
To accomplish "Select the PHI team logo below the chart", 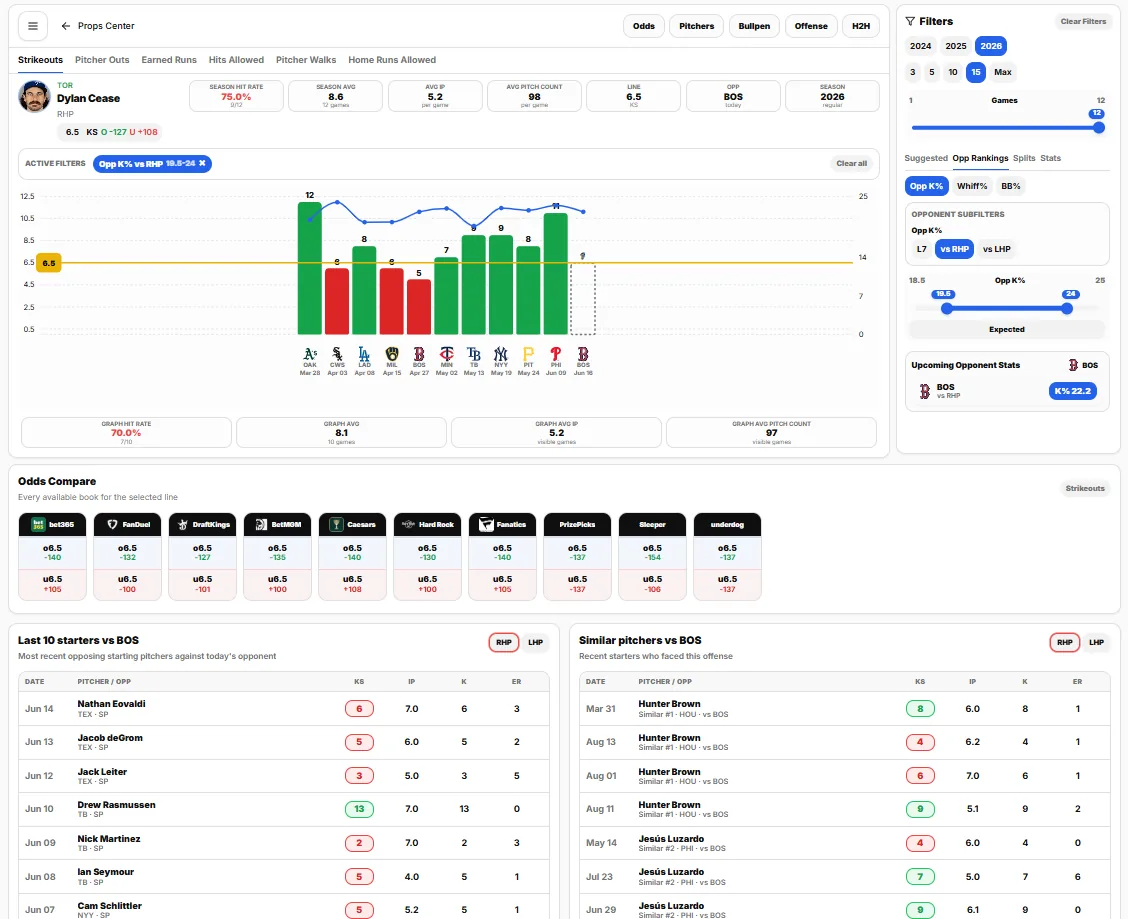I will 556,354.
